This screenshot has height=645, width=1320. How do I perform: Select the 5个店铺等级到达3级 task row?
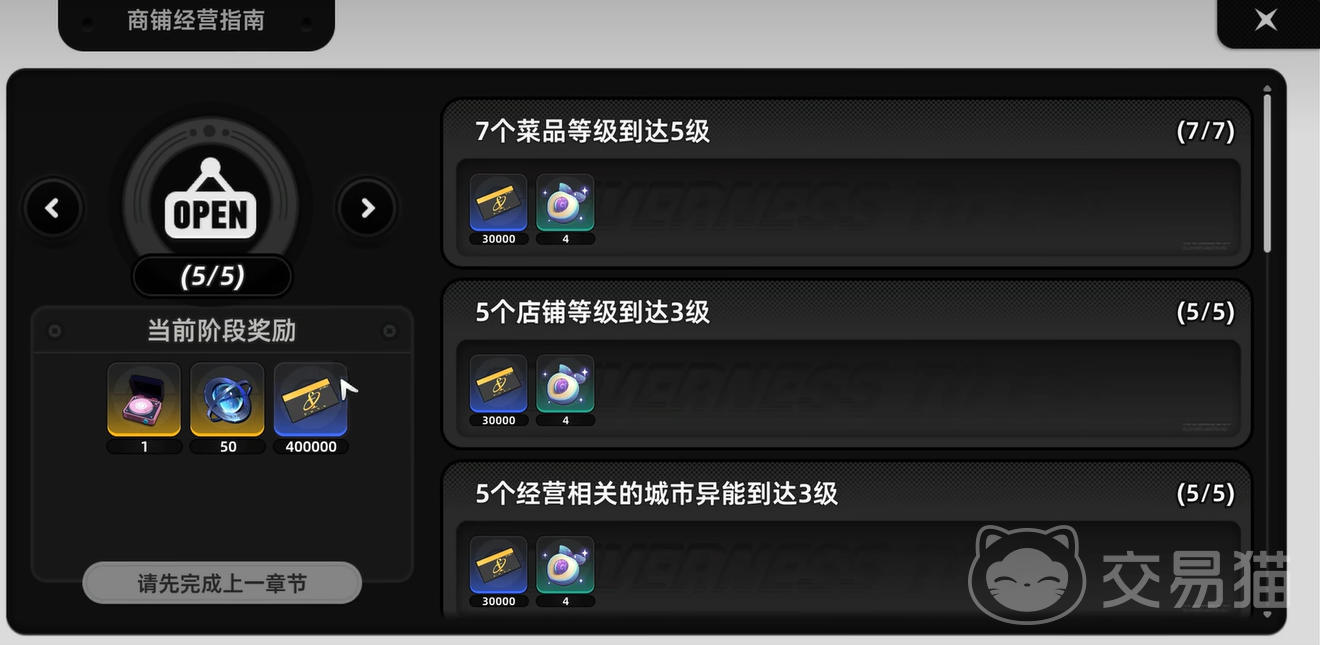click(846, 364)
